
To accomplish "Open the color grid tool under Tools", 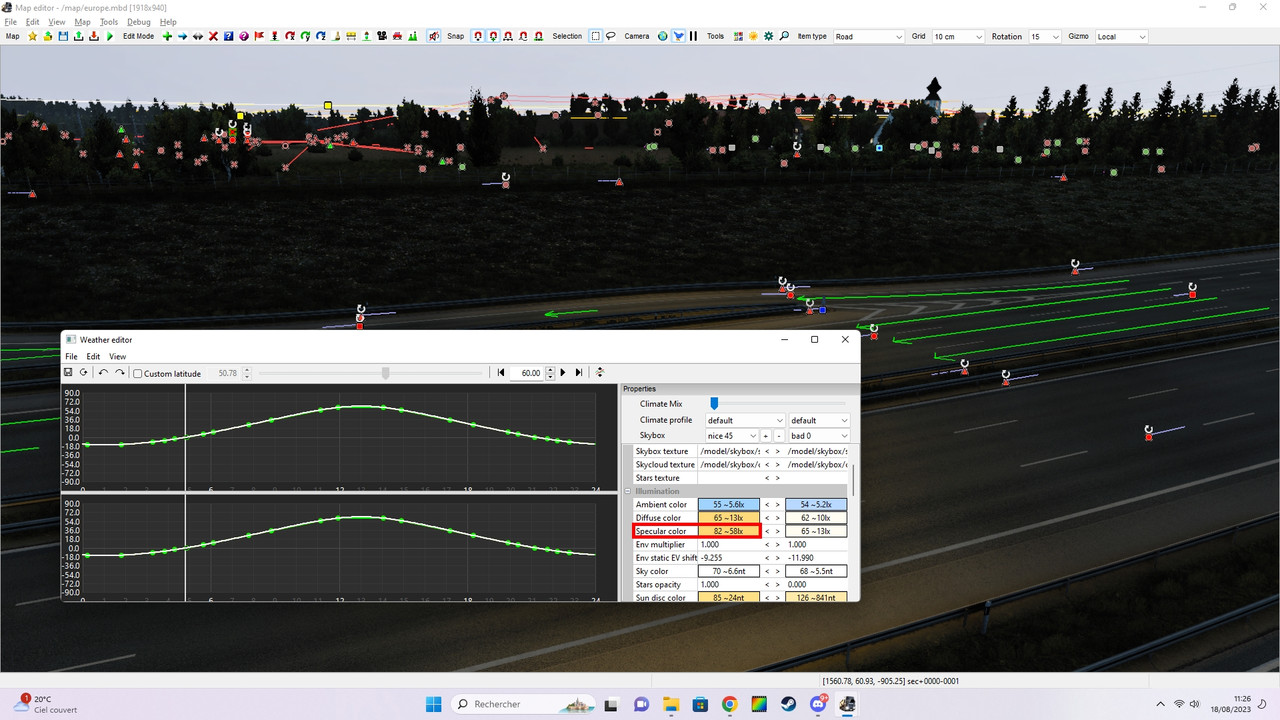I will pyautogui.click(x=737, y=36).
